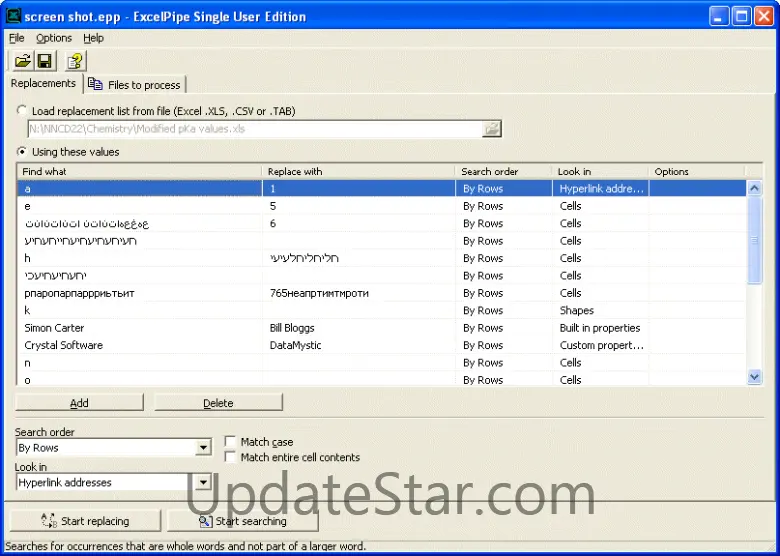Select the row with Find what "n"
Image resolution: width=780 pixels, height=556 pixels.
(x=382, y=363)
